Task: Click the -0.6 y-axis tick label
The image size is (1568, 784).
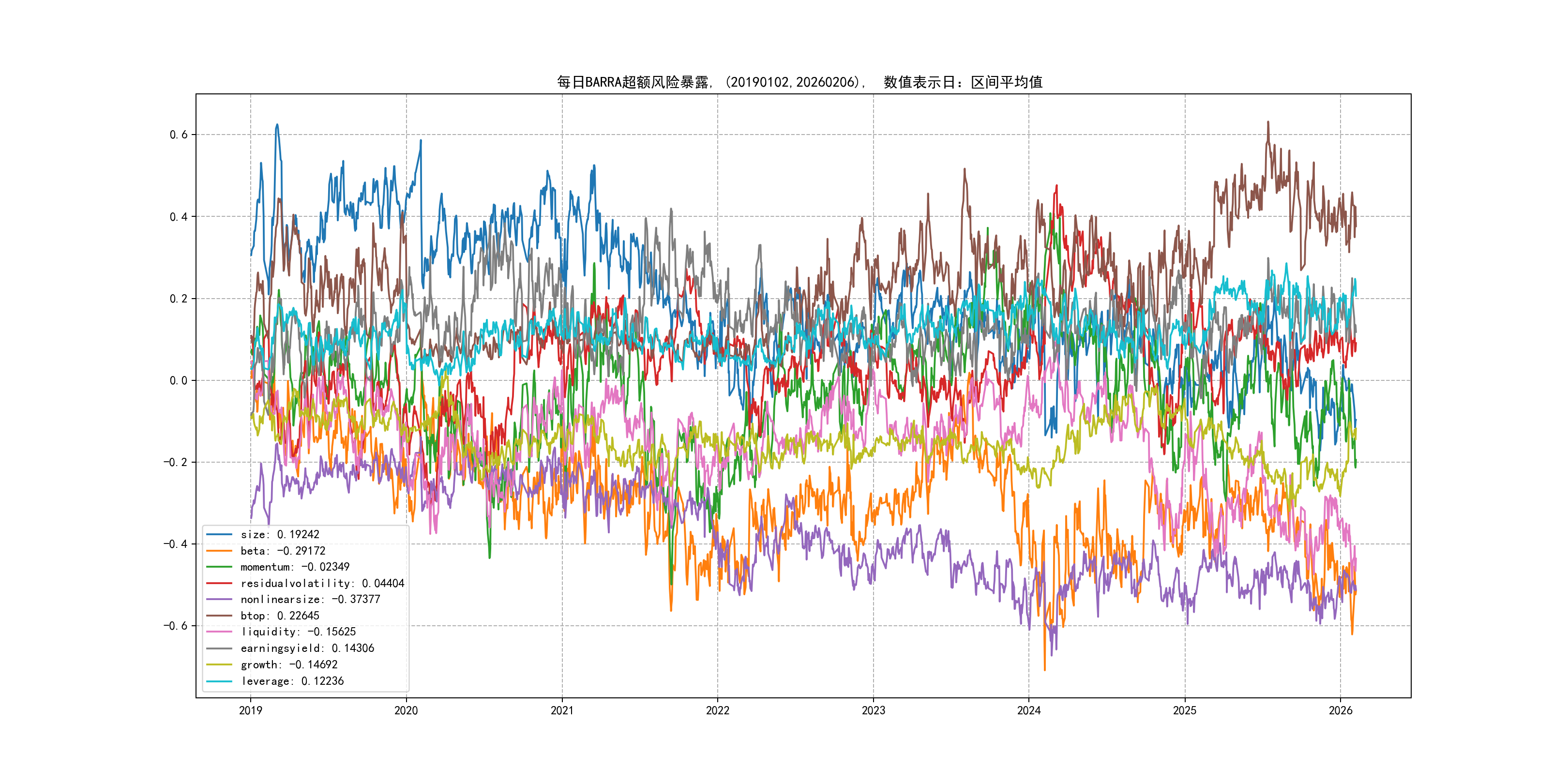Action: (x=175, y=626)
